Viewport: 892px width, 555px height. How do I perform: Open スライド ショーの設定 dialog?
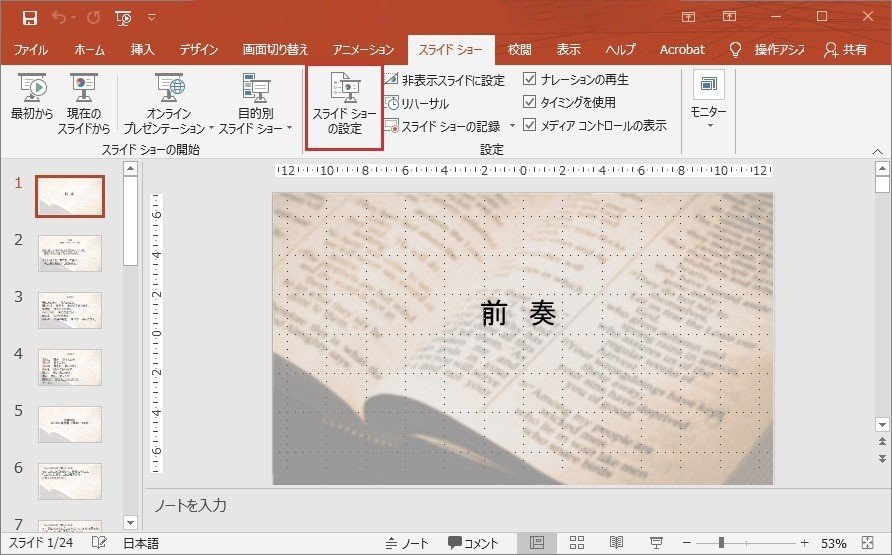pyautogui.click(x=344, y=107)
